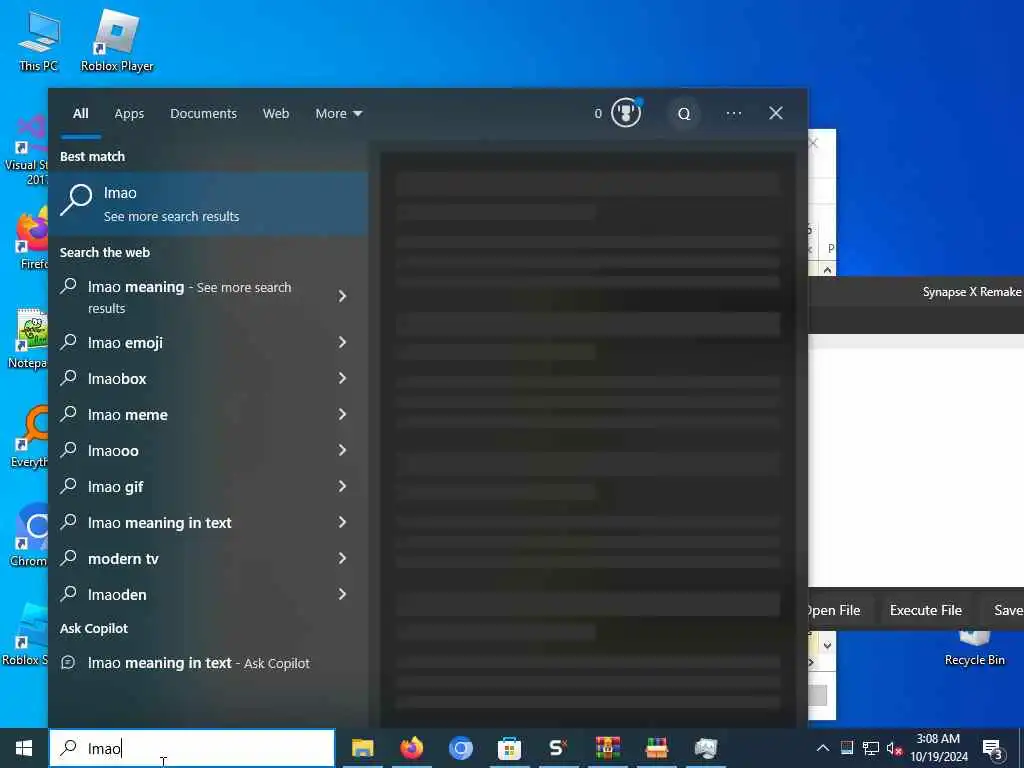The width and height of the screenshot is (1024, 768).
Task: Expand arrow beside lmao gif
Action: tap(342, 486)
